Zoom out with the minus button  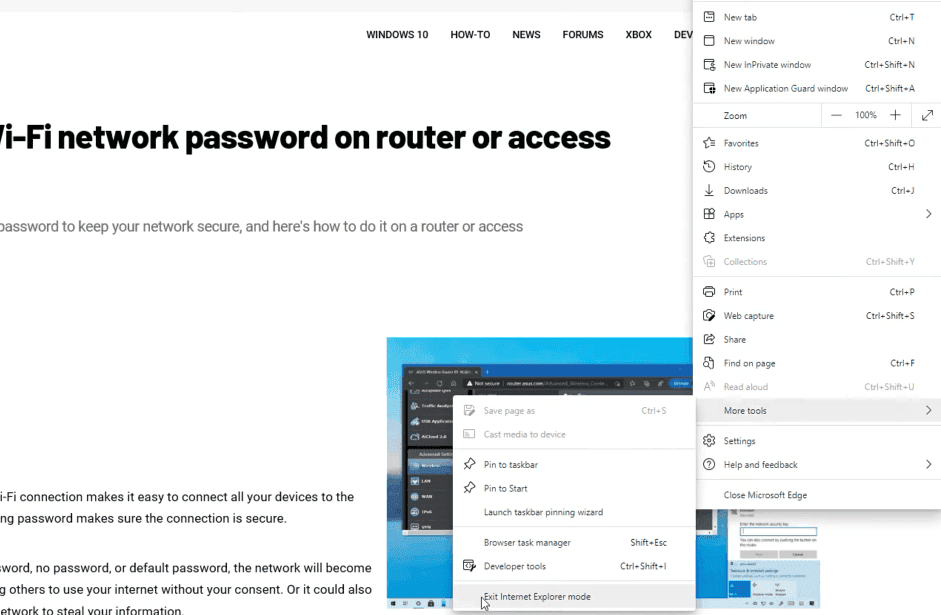tap(836, 115)
